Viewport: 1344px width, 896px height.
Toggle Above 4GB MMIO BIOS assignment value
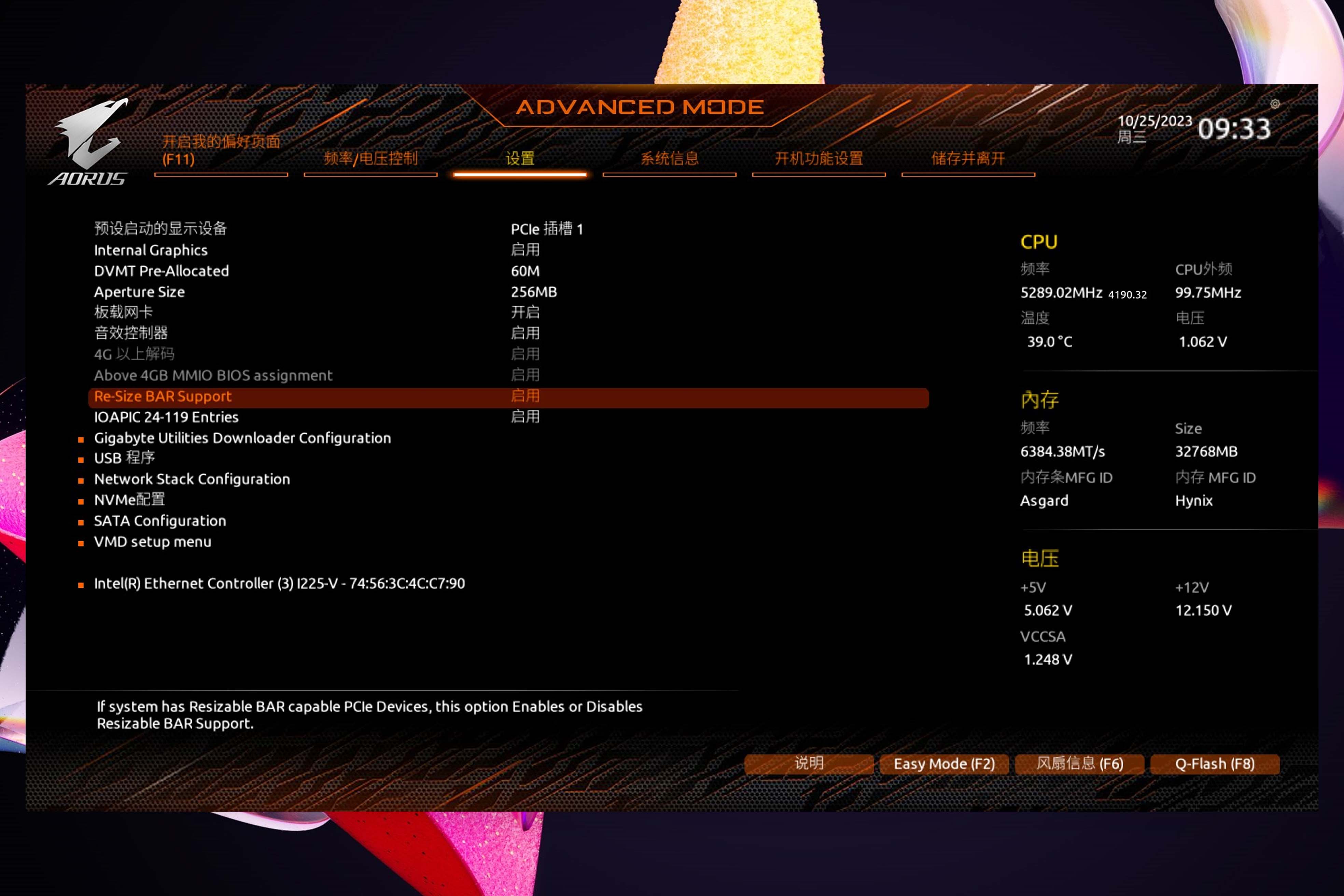pyautogui.click(x=525, y=375)
